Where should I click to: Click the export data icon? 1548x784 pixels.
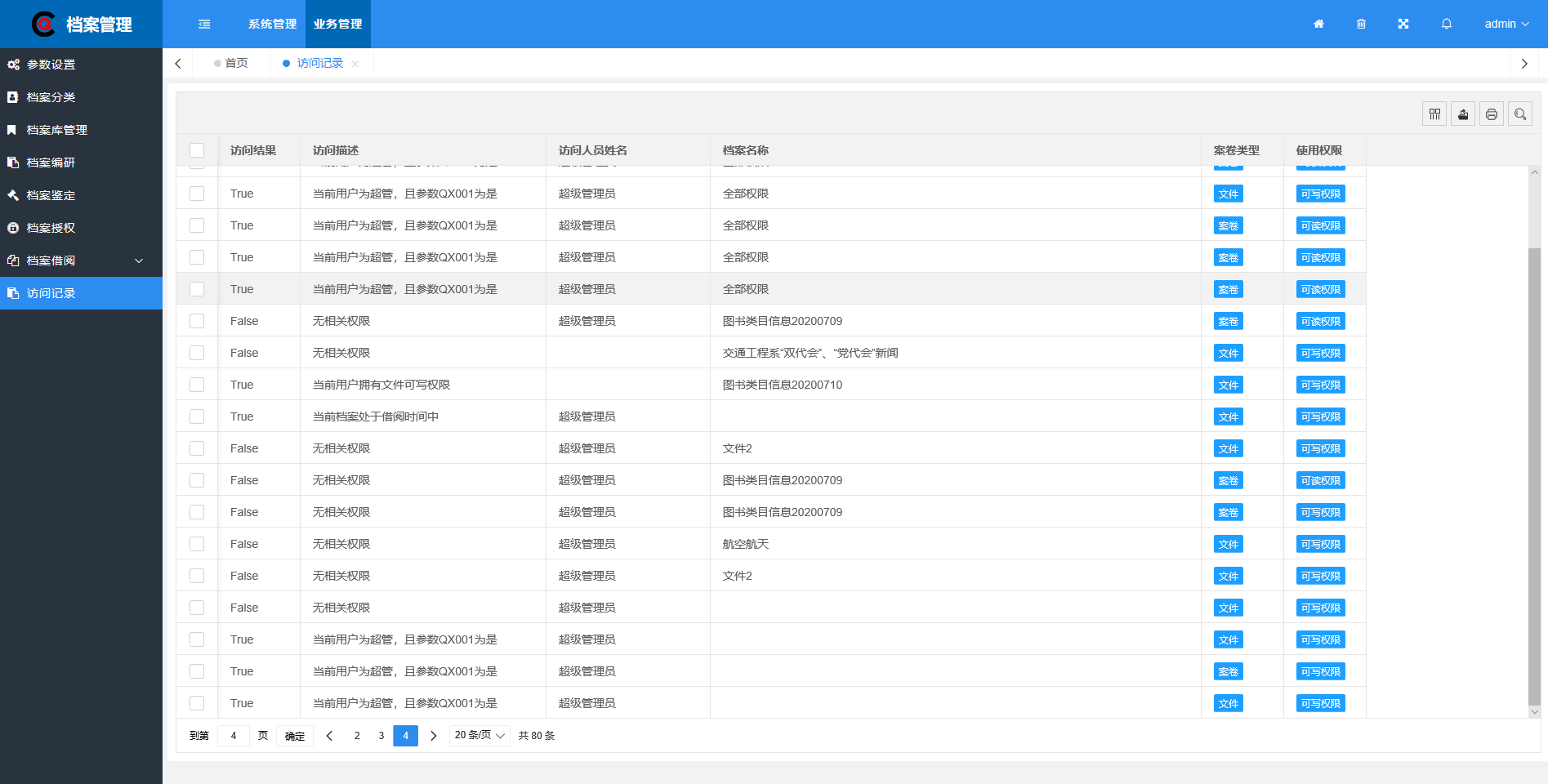(1462, 114)
